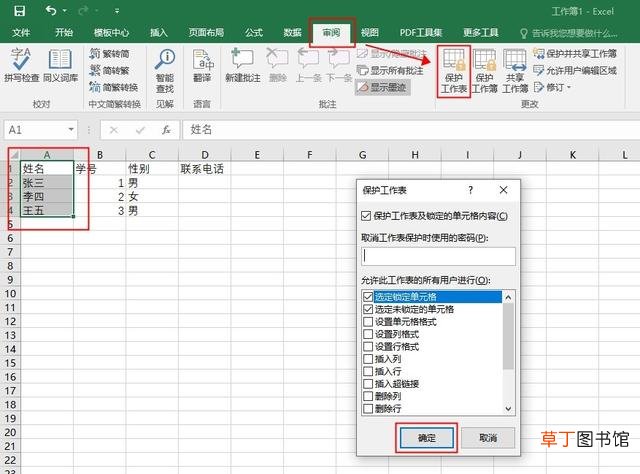Click permissions list scroll up arrow
The height and width of the screenshot is (474, 640).
[508, 297]
